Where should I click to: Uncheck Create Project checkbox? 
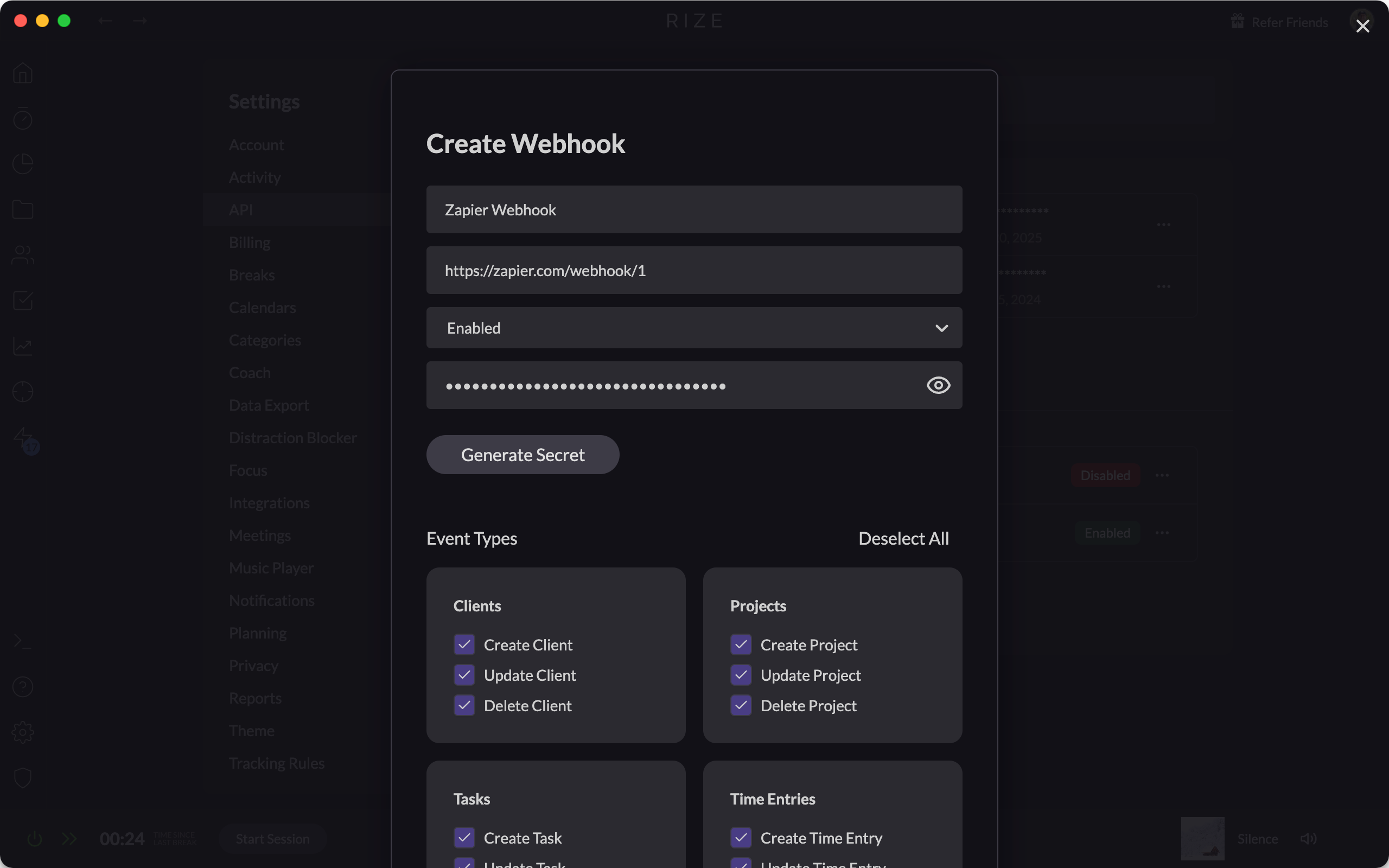[741, 644]
